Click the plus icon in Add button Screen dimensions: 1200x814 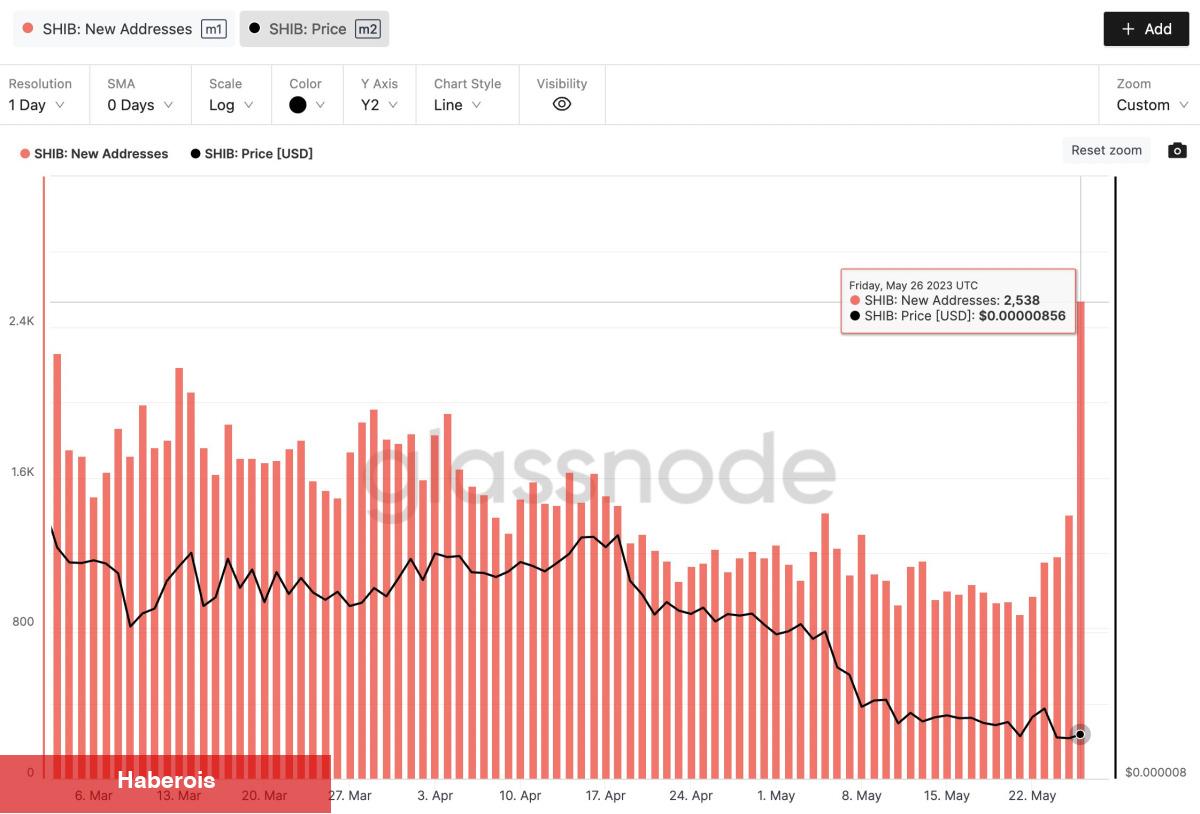click(1128, 29)
